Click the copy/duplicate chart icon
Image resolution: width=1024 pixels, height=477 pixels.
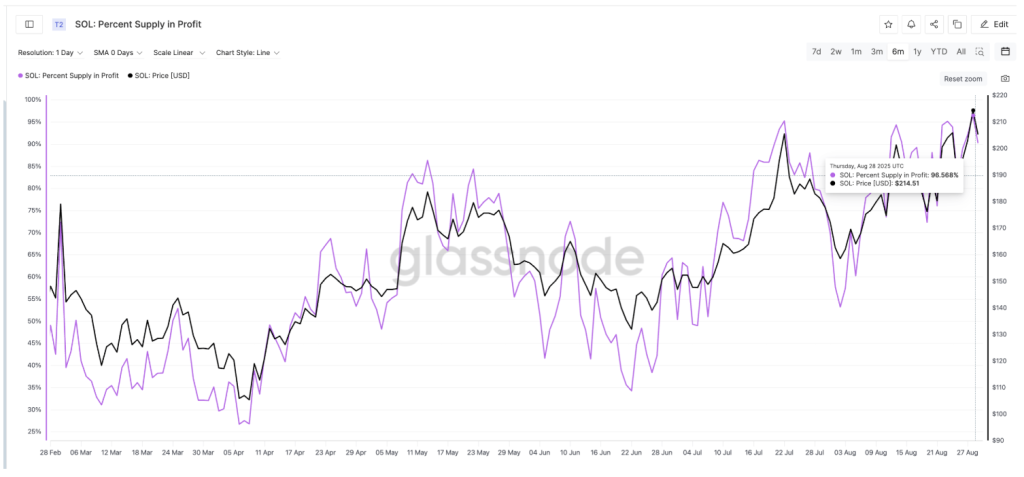[957, 24]
